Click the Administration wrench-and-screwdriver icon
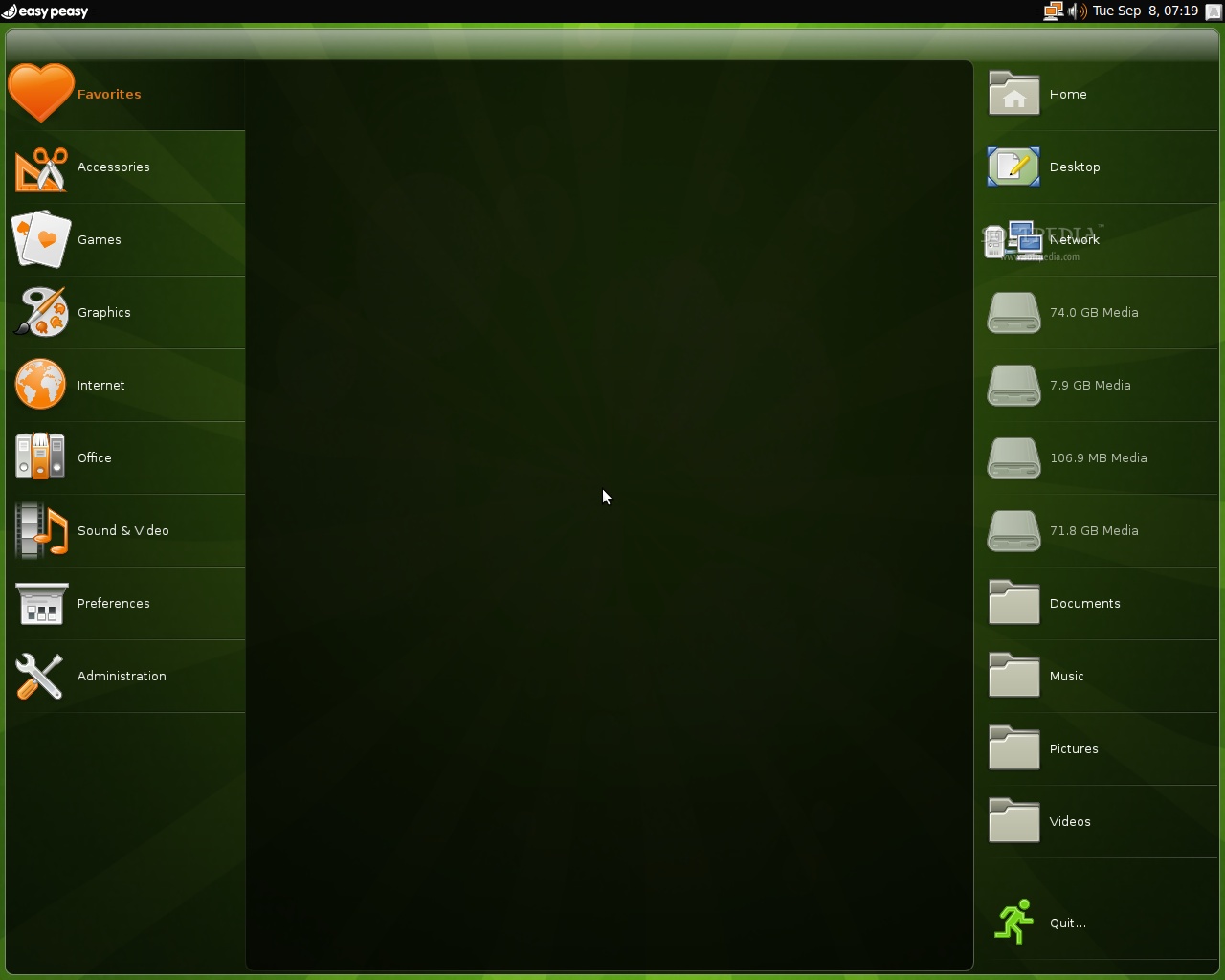This screenshot has height=980, width=1225. pyautogui.click(x=39, y=676)
